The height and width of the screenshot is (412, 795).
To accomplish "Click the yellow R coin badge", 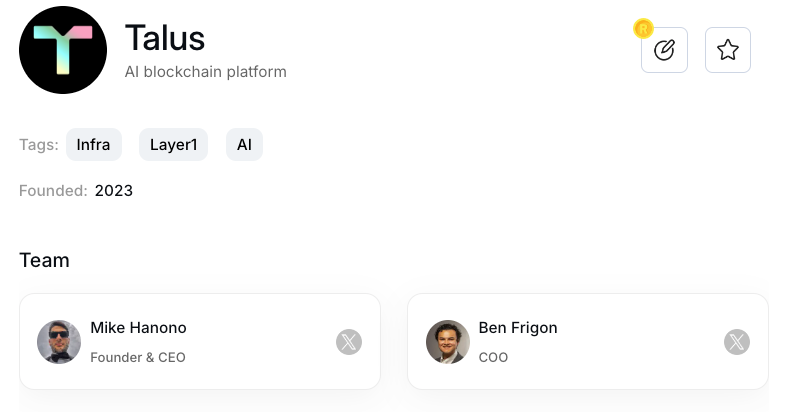I will tap(643, 29).
